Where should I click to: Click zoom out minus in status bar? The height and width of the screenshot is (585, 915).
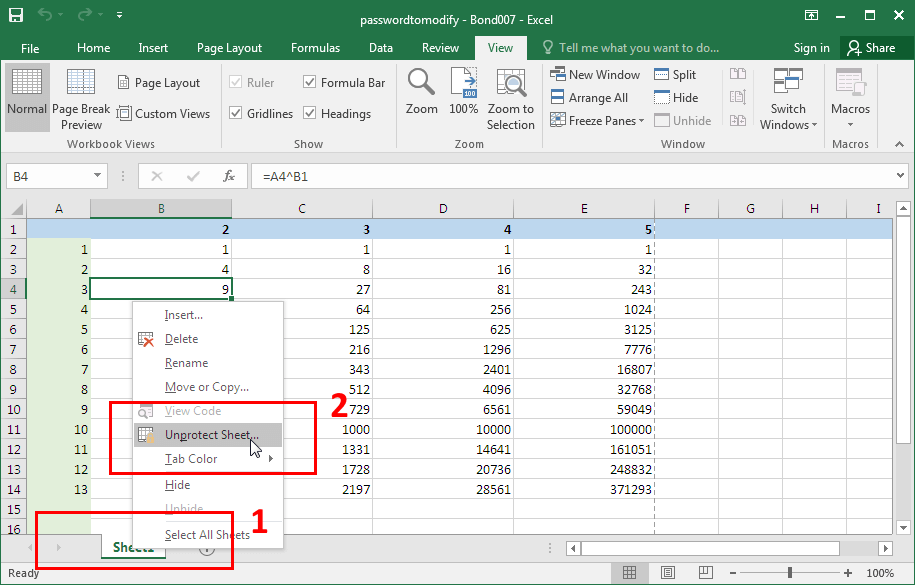click(734, 573)
